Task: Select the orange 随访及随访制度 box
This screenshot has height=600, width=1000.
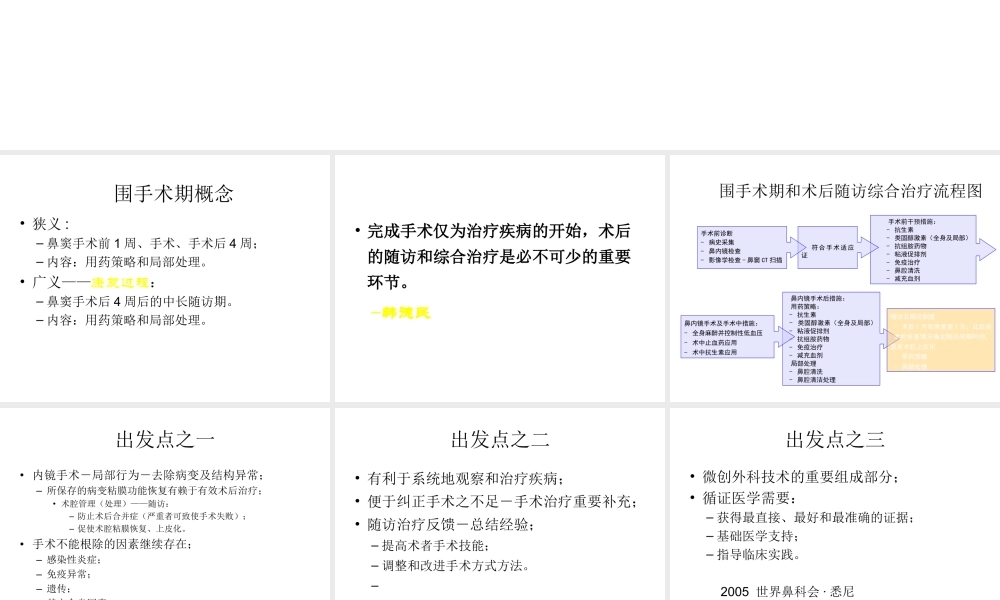Action: (x=941, y=340)
